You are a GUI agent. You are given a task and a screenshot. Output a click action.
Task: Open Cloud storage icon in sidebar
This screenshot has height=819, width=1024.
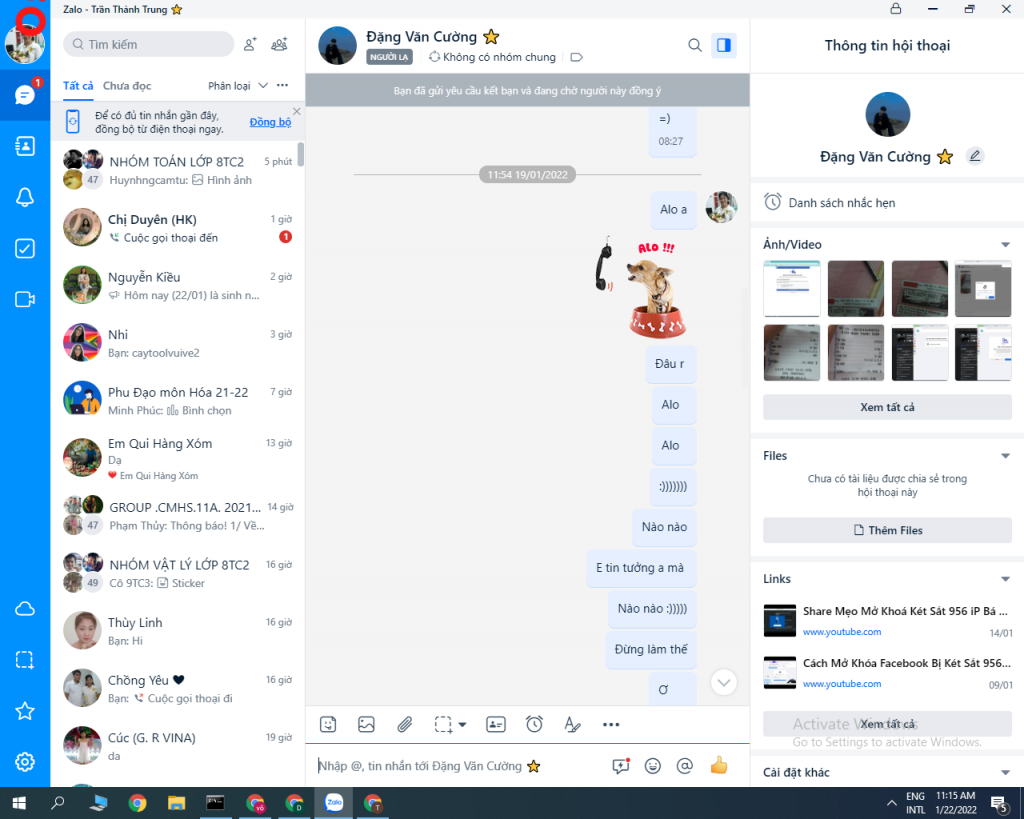click(25, 610)
